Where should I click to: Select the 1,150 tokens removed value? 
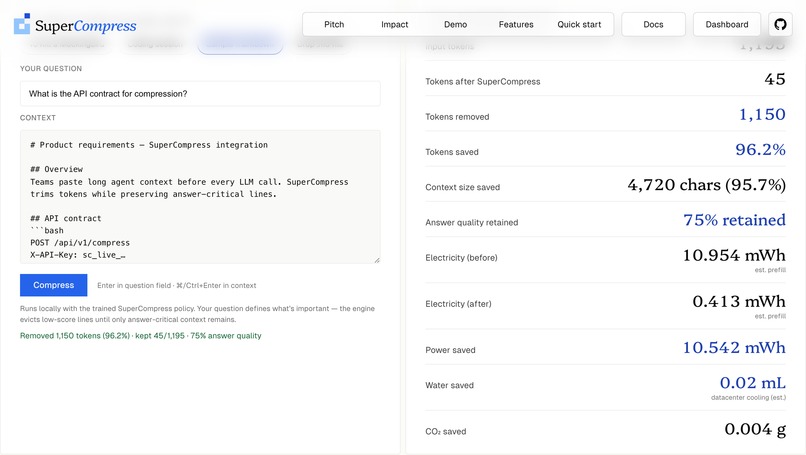(762, 114)
